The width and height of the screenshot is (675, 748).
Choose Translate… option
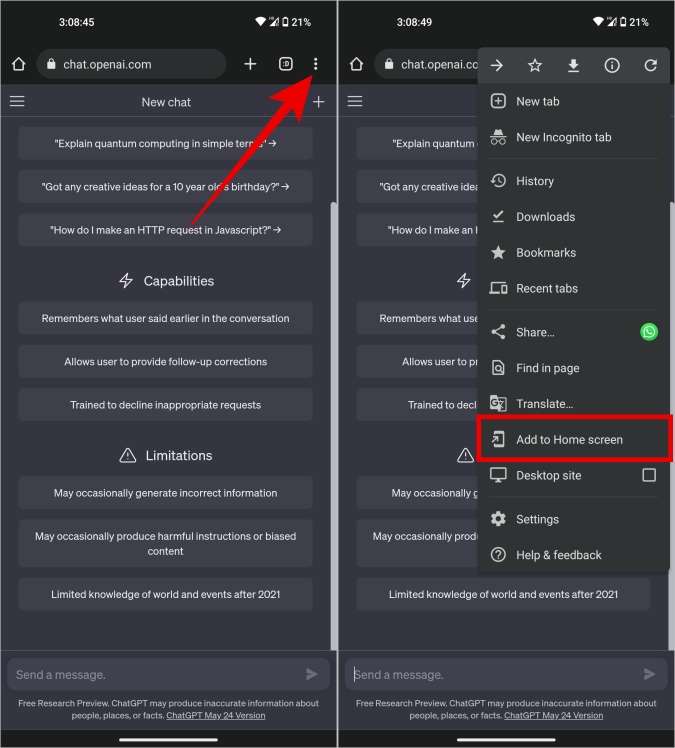(x=573, y=404)
